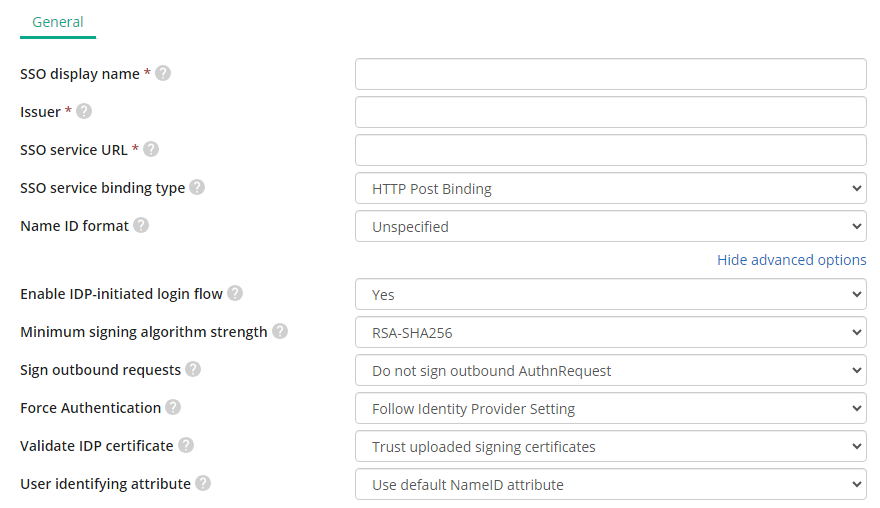Open the Enable IDP-initiated login Yes dropdown
The image size is (880, 508).
tap(611, 295)
